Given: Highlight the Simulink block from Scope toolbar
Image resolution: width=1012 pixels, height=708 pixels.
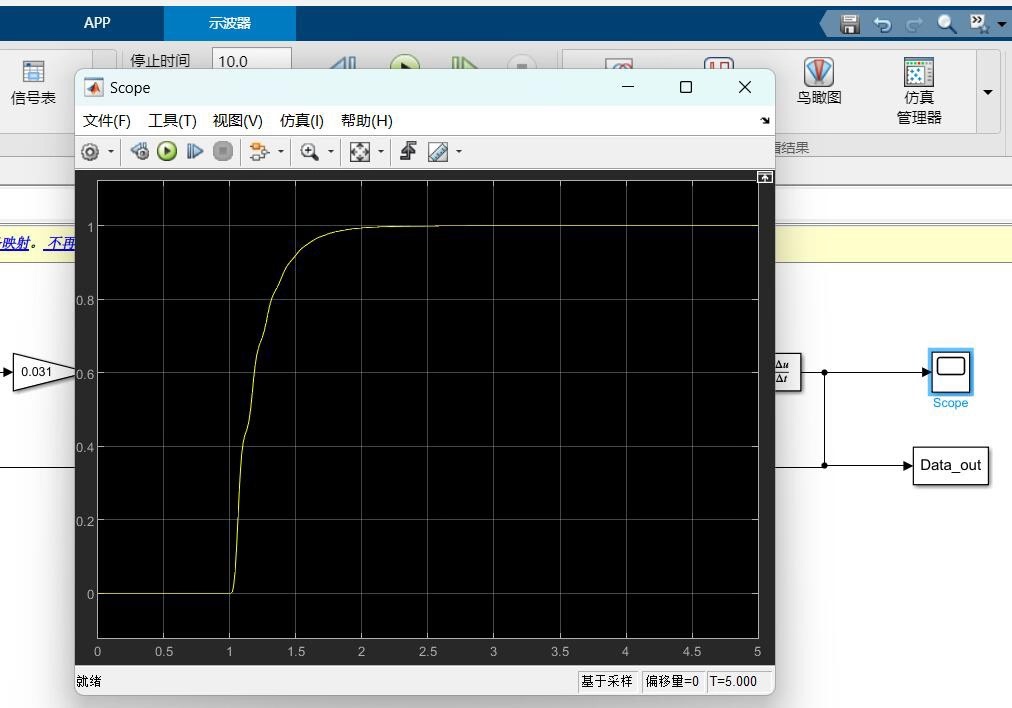Looking at the screenshot, I should click(259, 152).
